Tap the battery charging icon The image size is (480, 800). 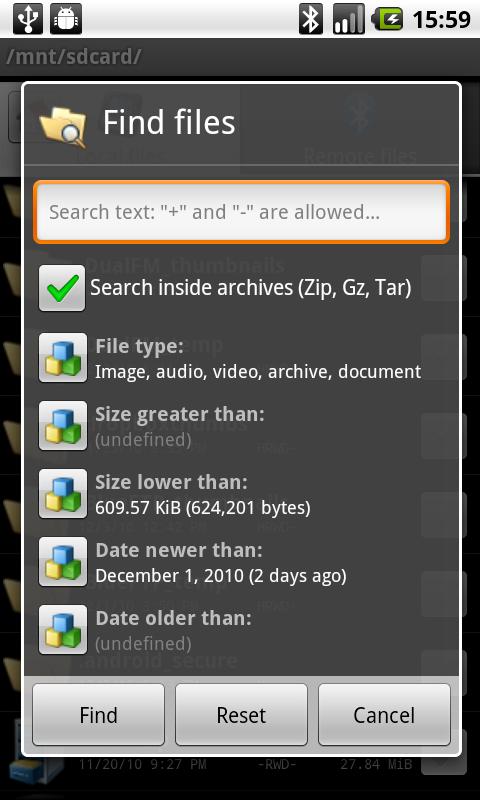point(387,19)
